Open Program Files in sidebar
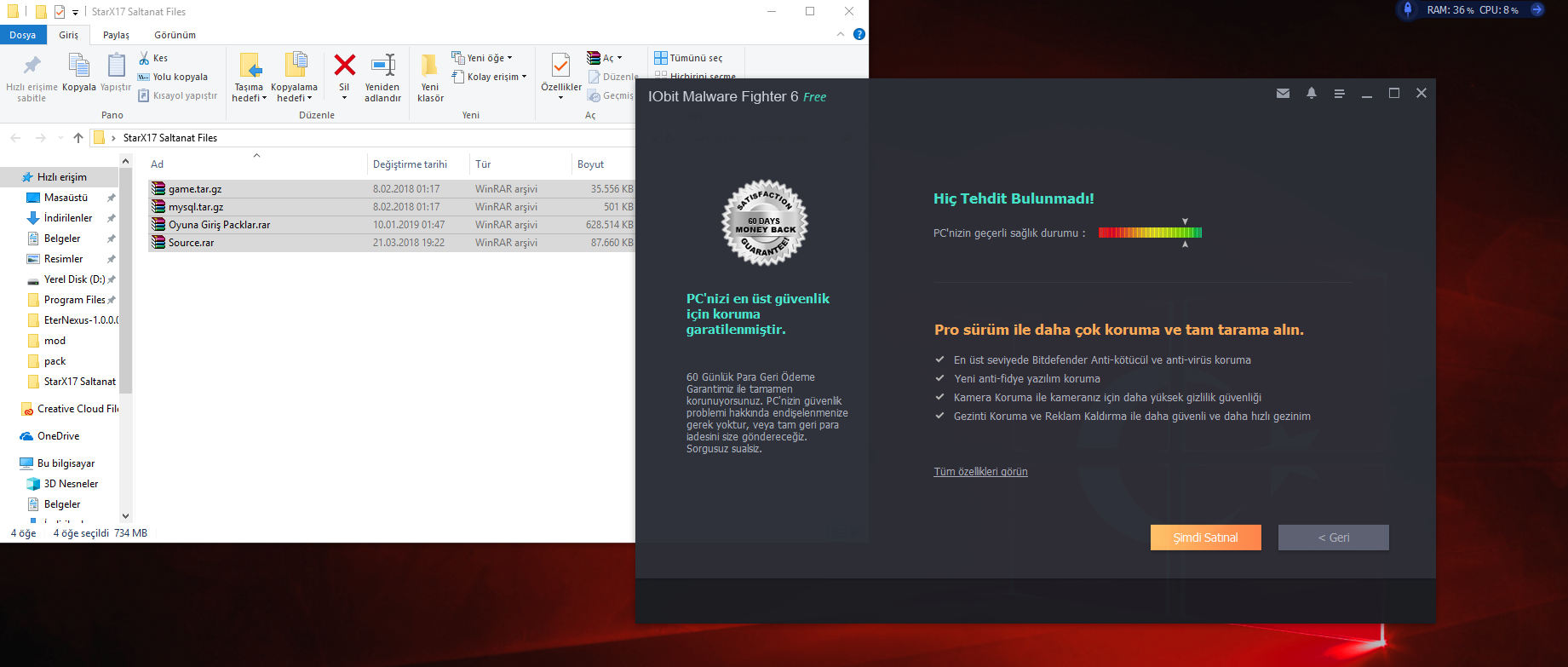Image resolution: width=1568 pixels, height=667 pixels. (x=74, y=300)
